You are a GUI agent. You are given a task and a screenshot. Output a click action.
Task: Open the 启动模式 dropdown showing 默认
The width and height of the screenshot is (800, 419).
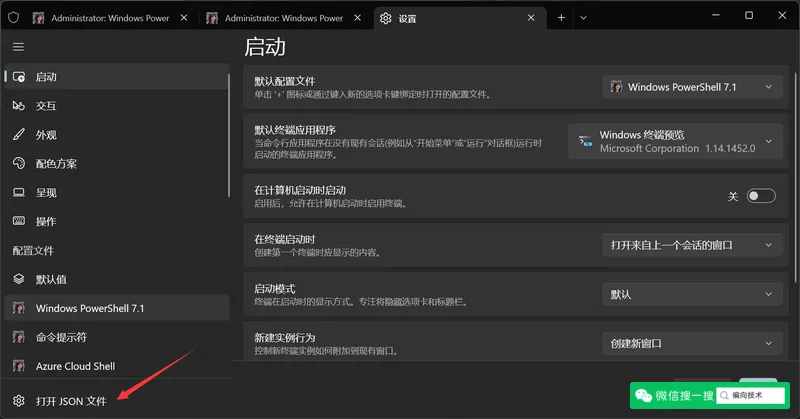[x=692, y=294]
